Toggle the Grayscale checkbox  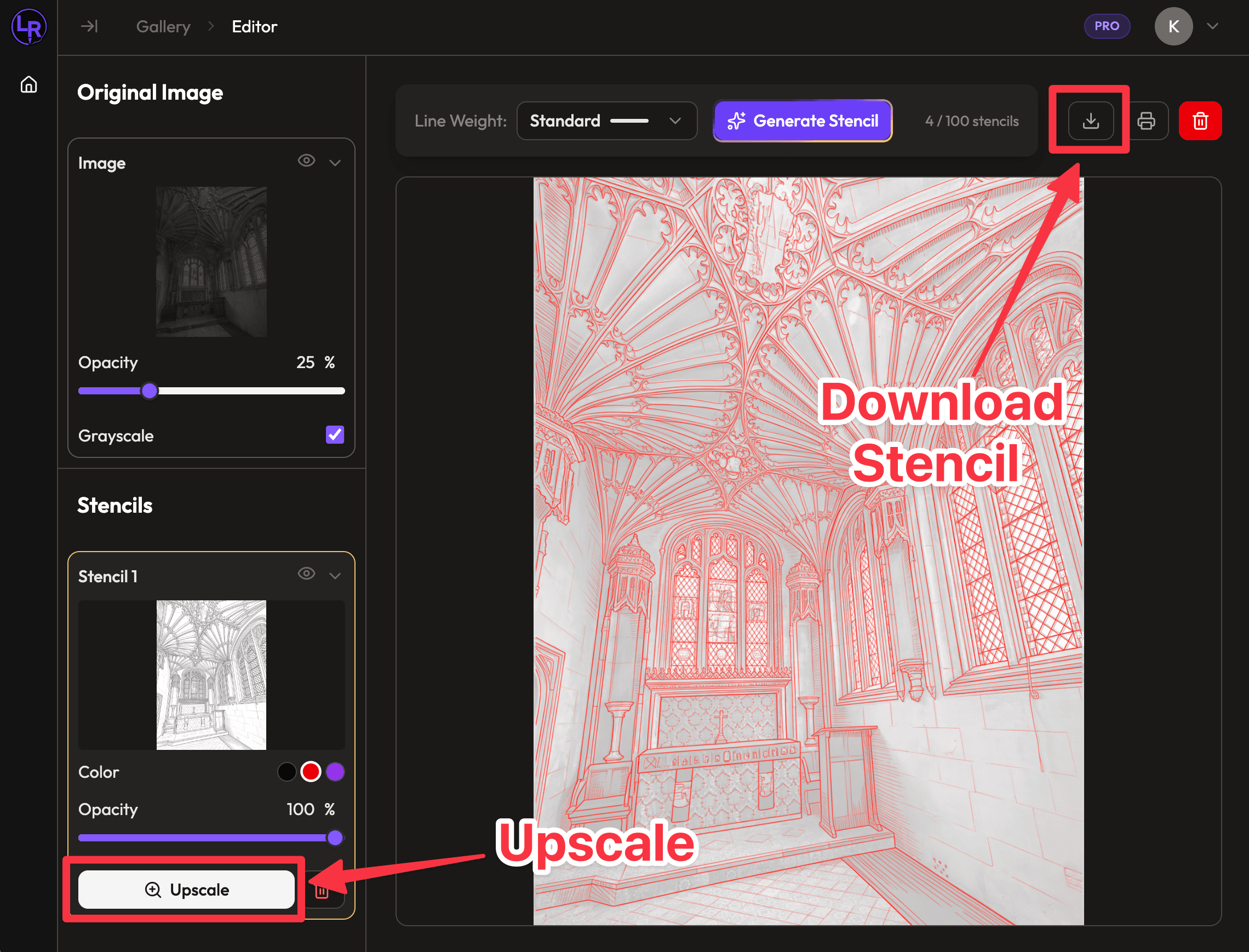coord(335,434)
